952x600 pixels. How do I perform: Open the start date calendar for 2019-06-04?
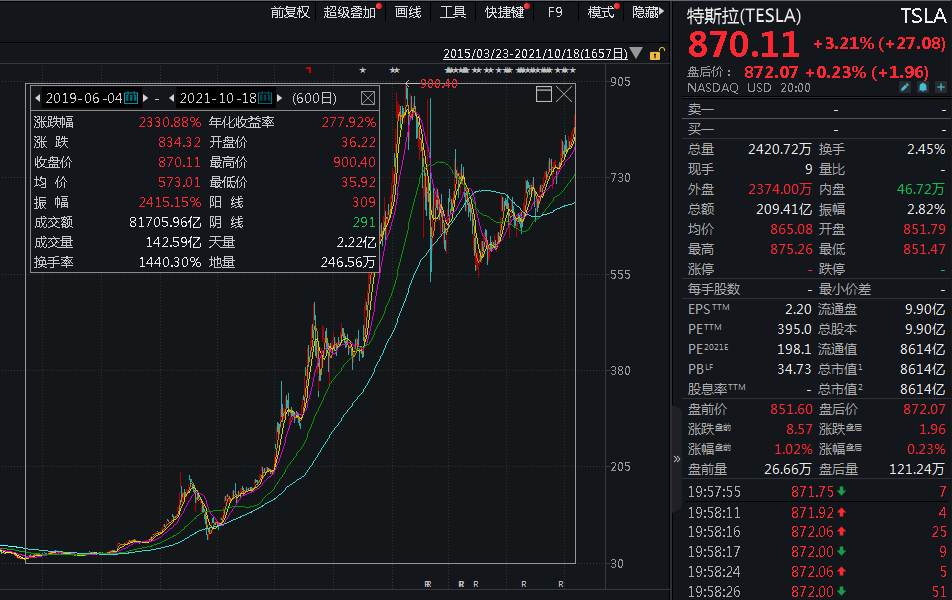pyautogui.click(x=131, y=98)
